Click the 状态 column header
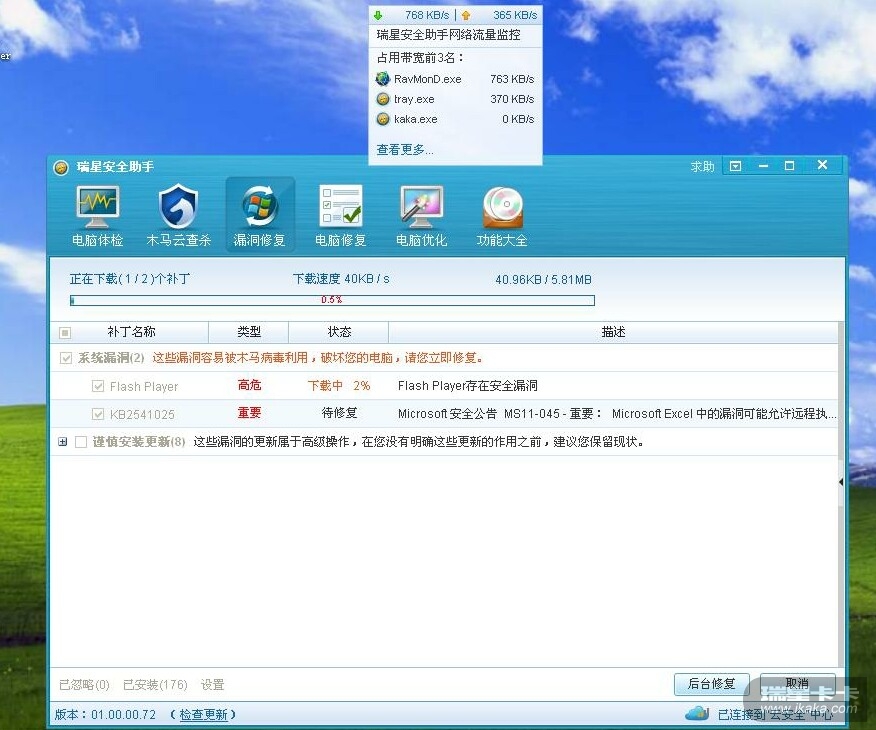The image size is (876, 730). click(339, 332)
